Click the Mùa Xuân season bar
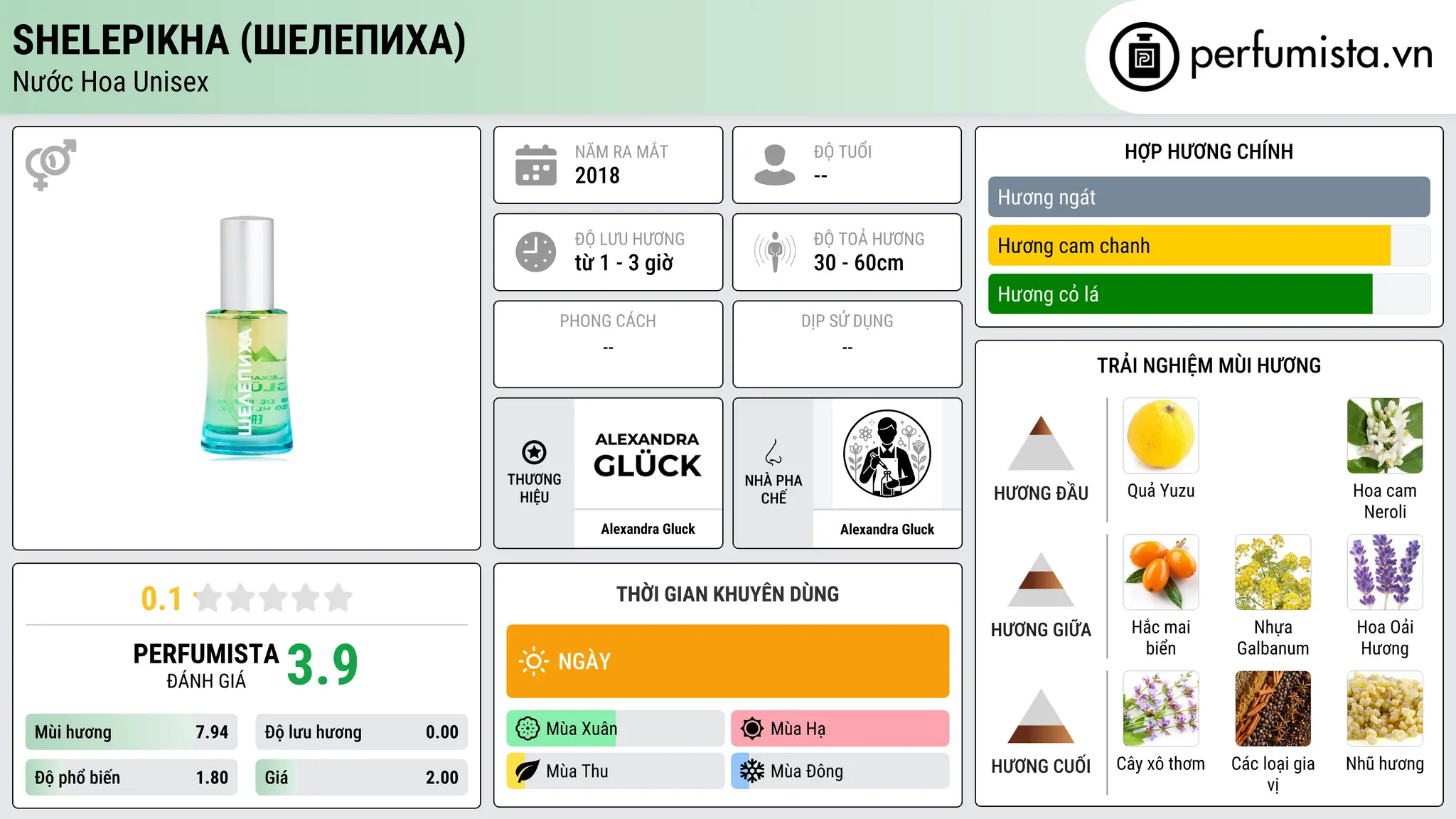This screenshot has width=1456, height=819. tap(615, 729)
